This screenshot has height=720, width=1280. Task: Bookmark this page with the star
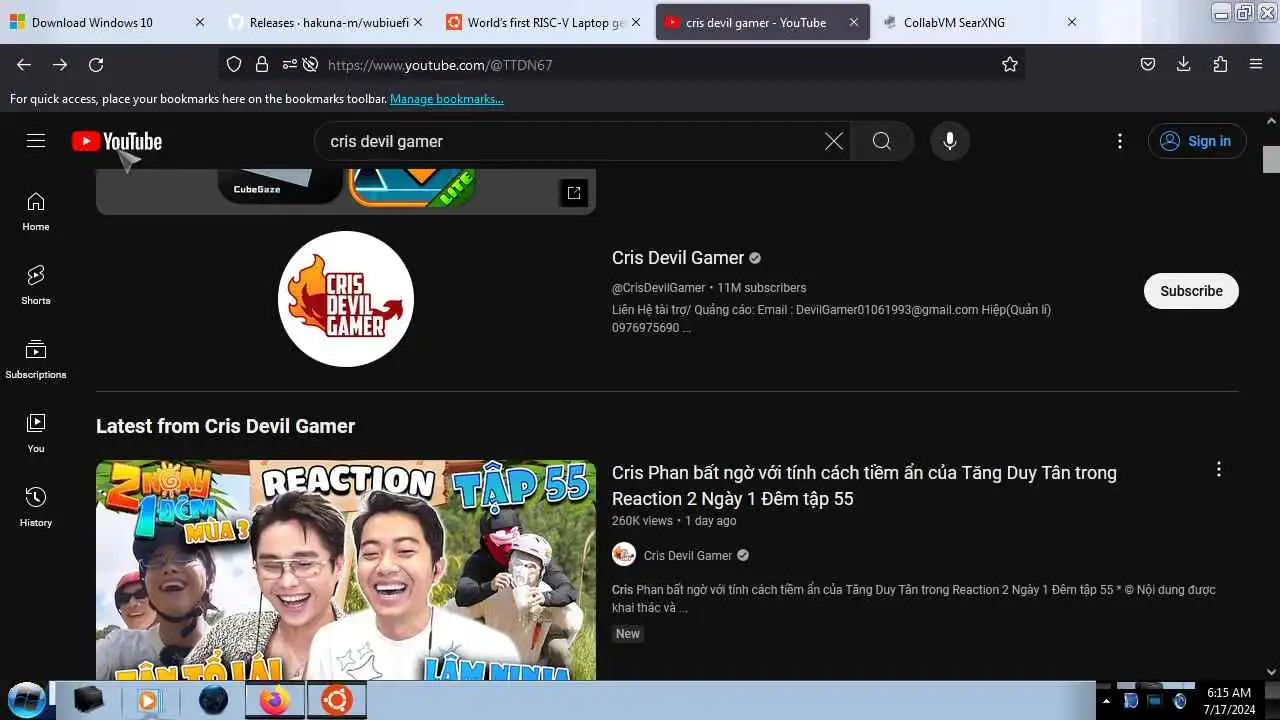click(1010, 64)
